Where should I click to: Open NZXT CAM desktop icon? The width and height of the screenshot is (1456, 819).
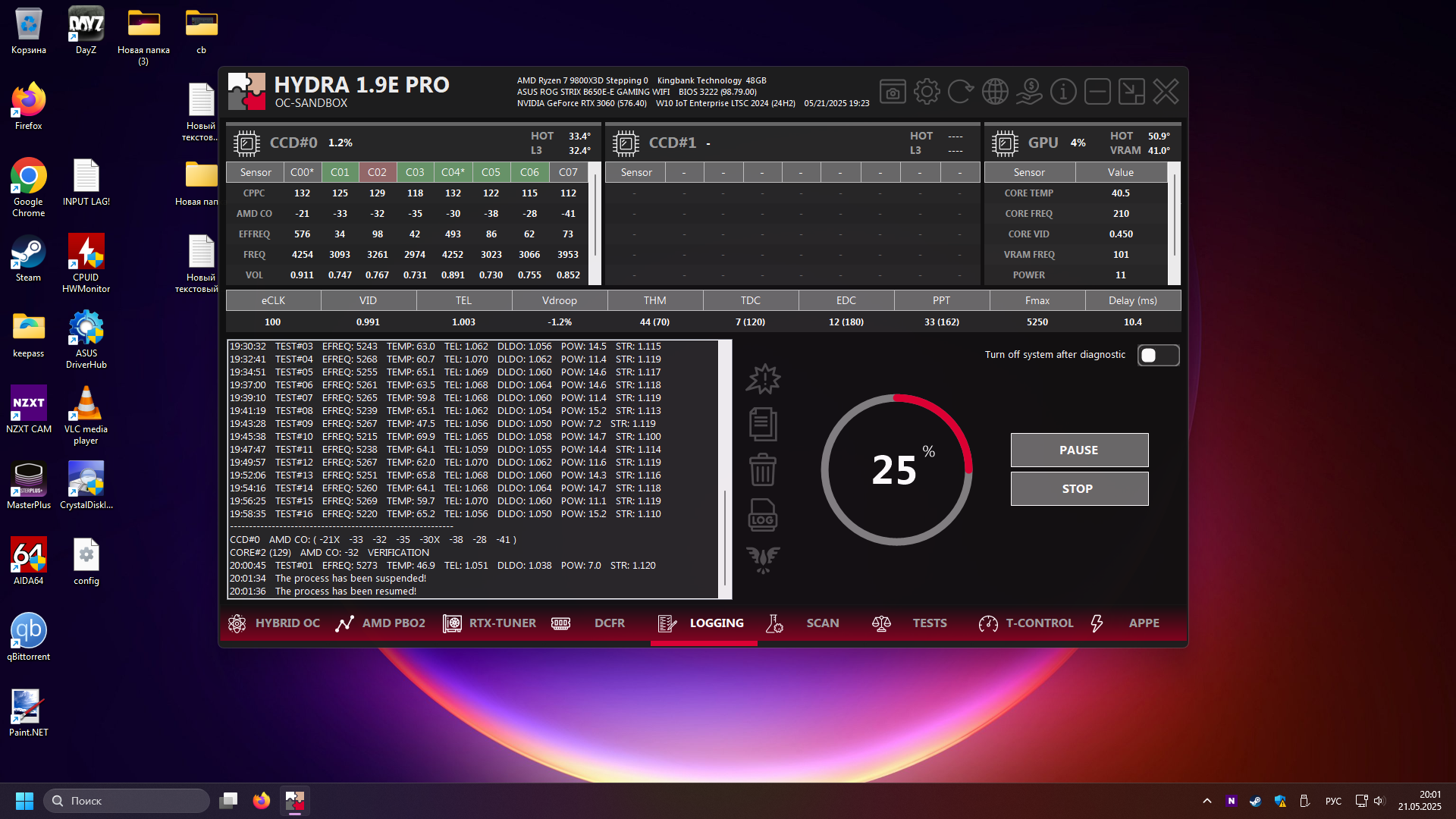point(29,409)
